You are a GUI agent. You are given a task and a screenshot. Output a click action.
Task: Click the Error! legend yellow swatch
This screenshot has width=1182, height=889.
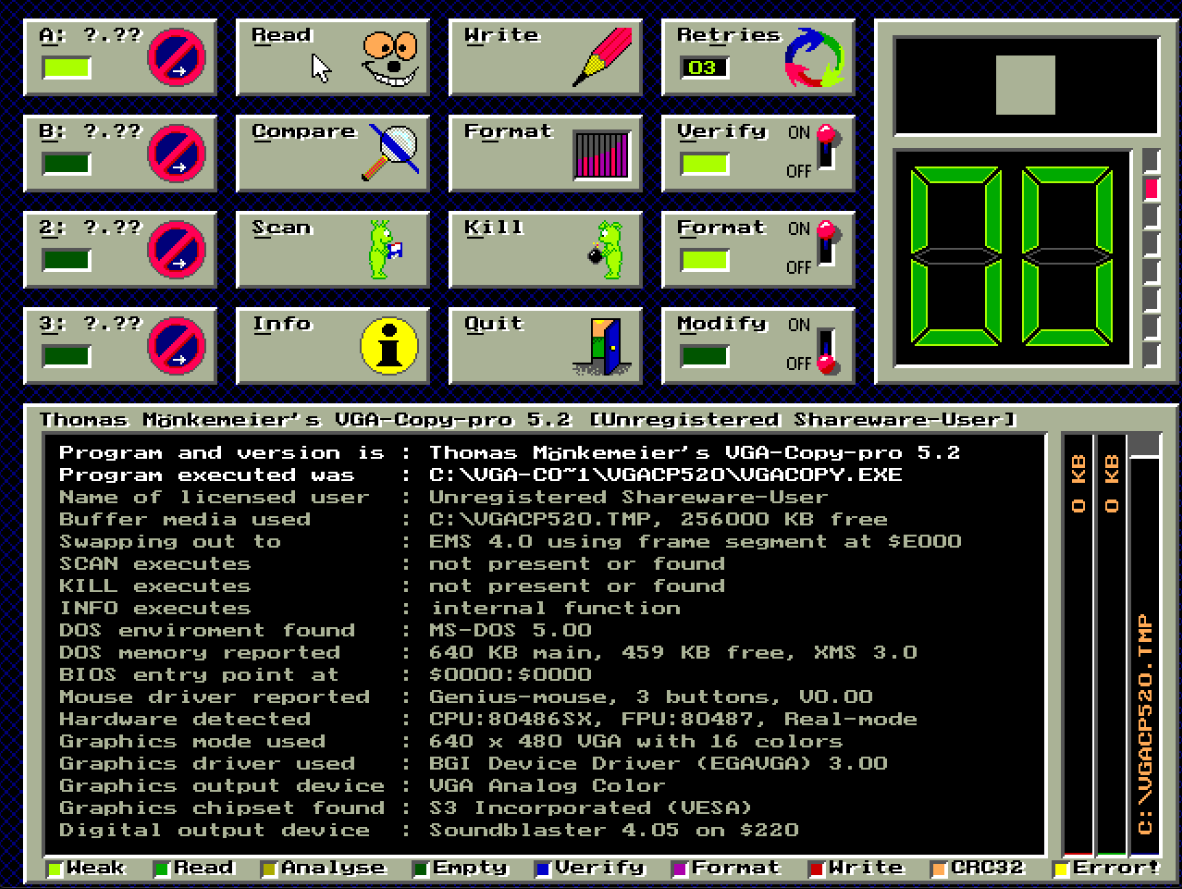click(1061, 869)
